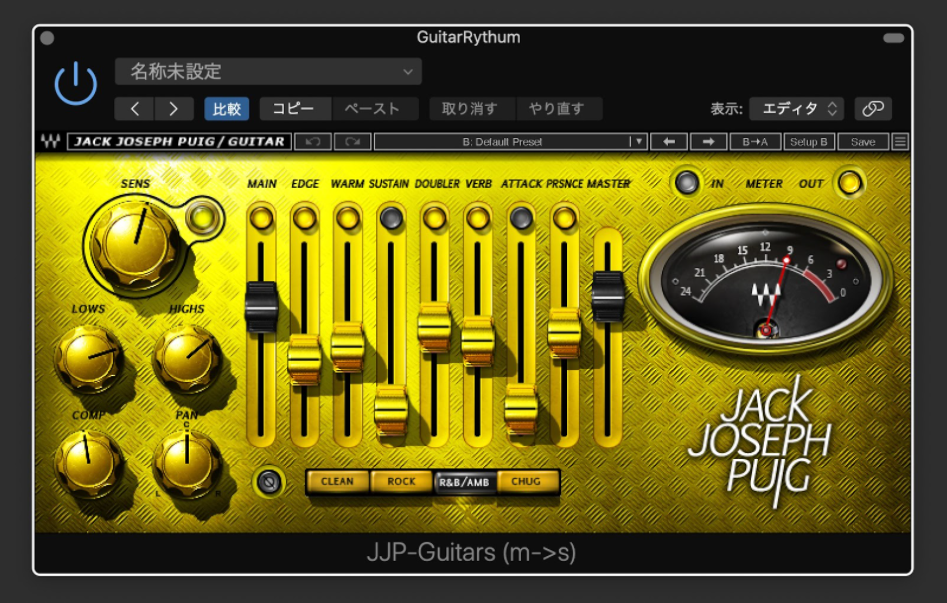The height and width of the screenshot is (603, 947).
Task: Toggle the plugin power bypass button
Action: tap(75, 83)
